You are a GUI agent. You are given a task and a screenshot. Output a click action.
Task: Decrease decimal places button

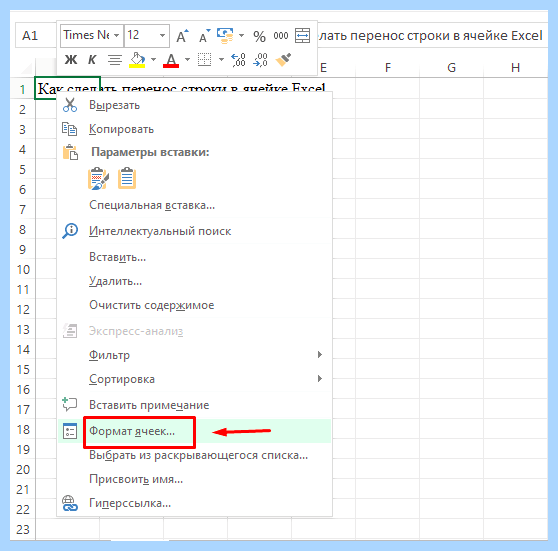coord(260,60)
